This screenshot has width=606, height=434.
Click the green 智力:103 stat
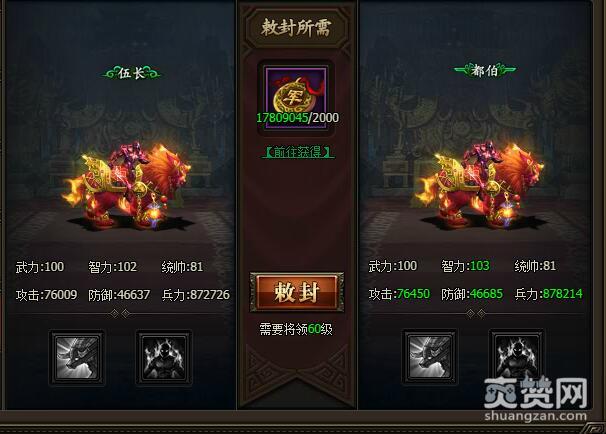(465, 266)
